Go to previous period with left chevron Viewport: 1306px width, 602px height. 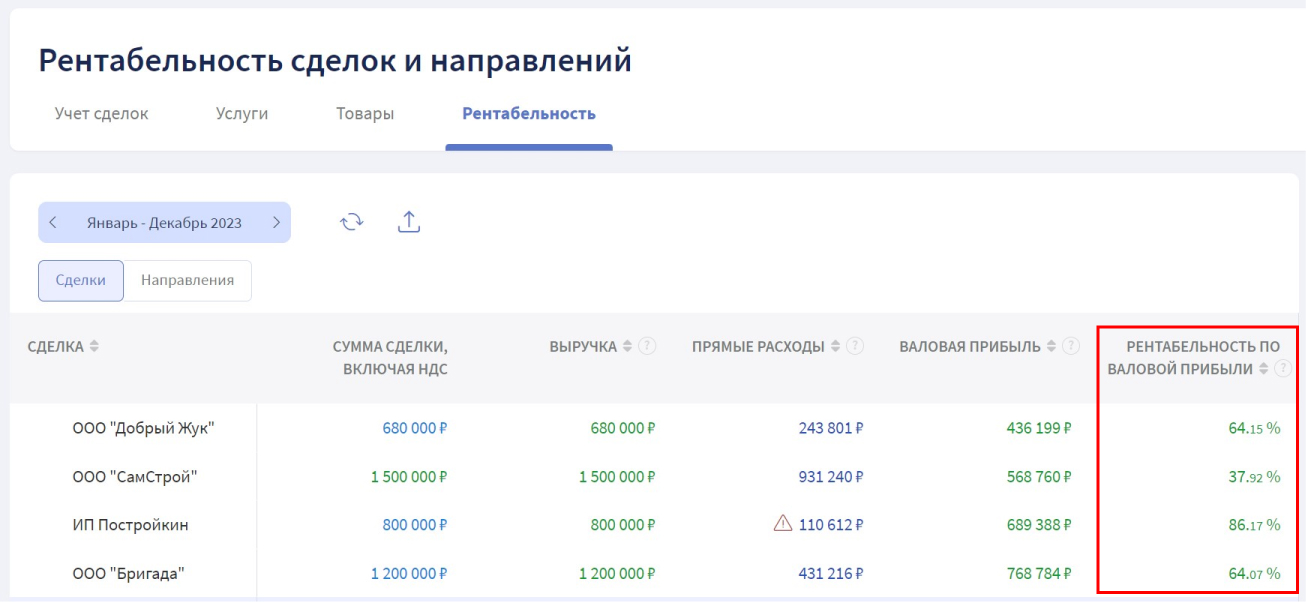point(53,223)
